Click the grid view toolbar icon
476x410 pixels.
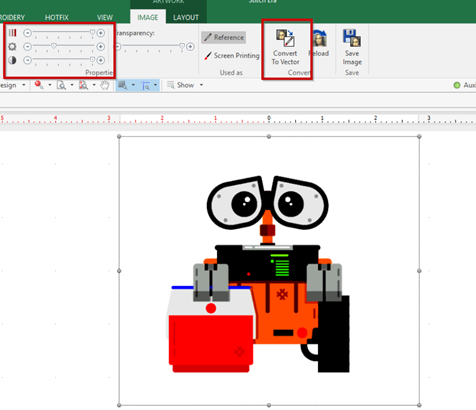pos(123,85)
